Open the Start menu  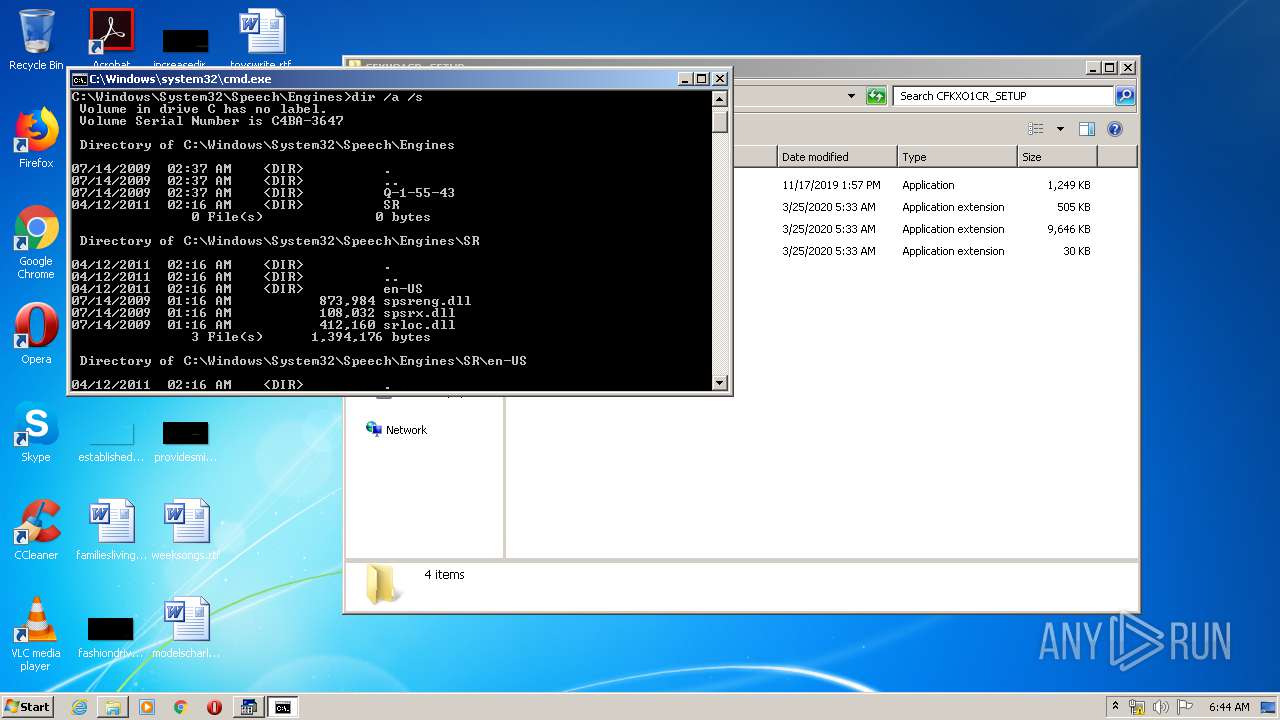[28, 707]
